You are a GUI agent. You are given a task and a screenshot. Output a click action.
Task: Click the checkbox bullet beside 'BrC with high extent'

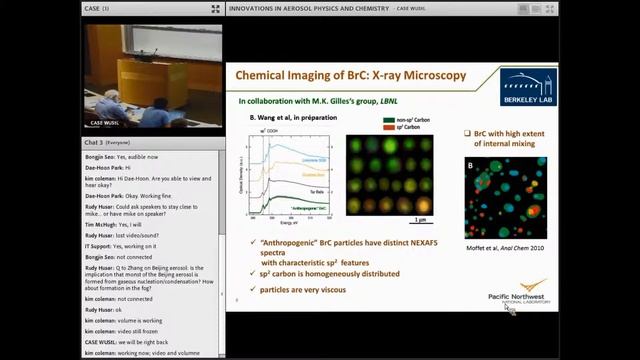click(x=467, y=133)
